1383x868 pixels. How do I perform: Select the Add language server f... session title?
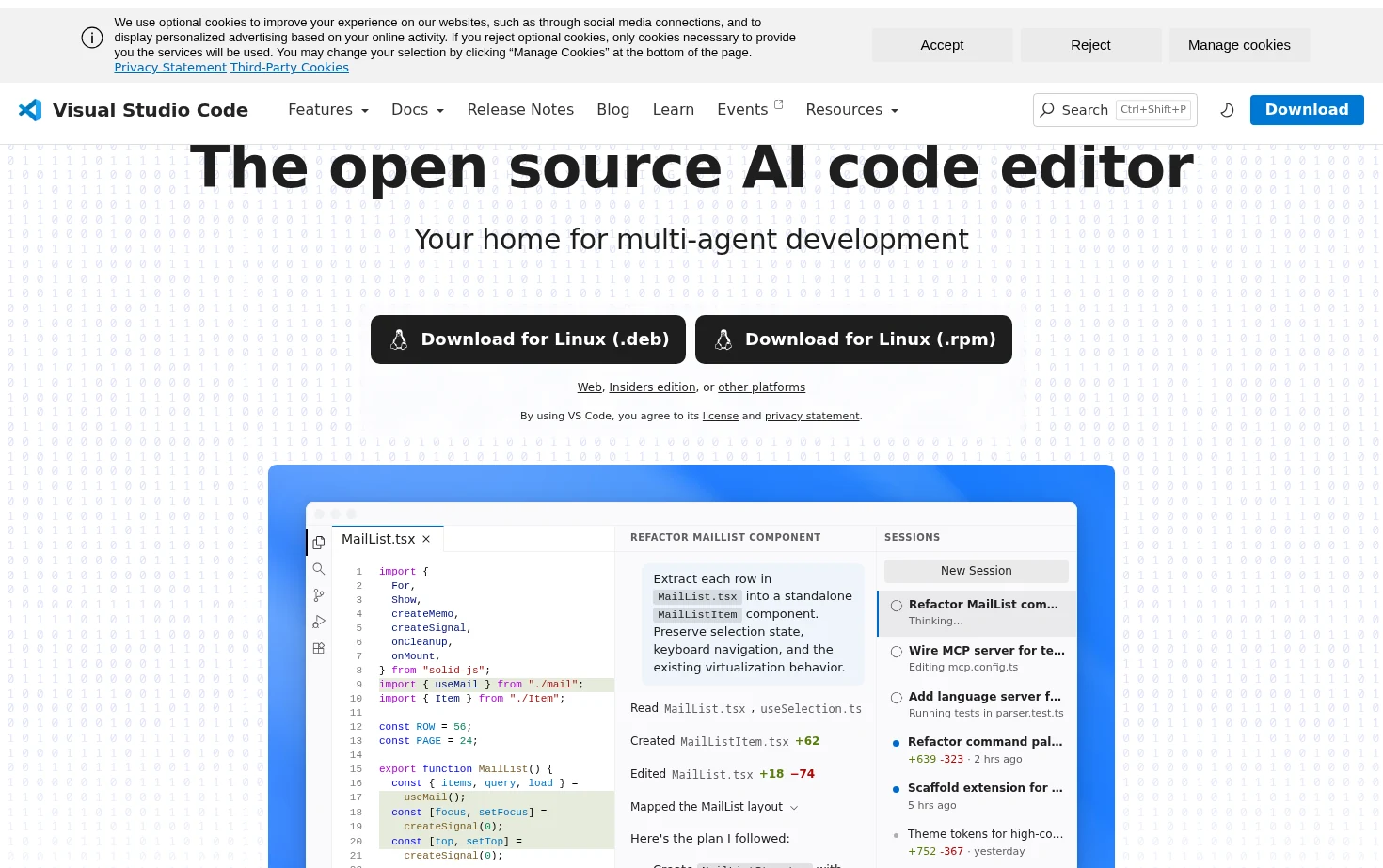(x=985, y=697)
